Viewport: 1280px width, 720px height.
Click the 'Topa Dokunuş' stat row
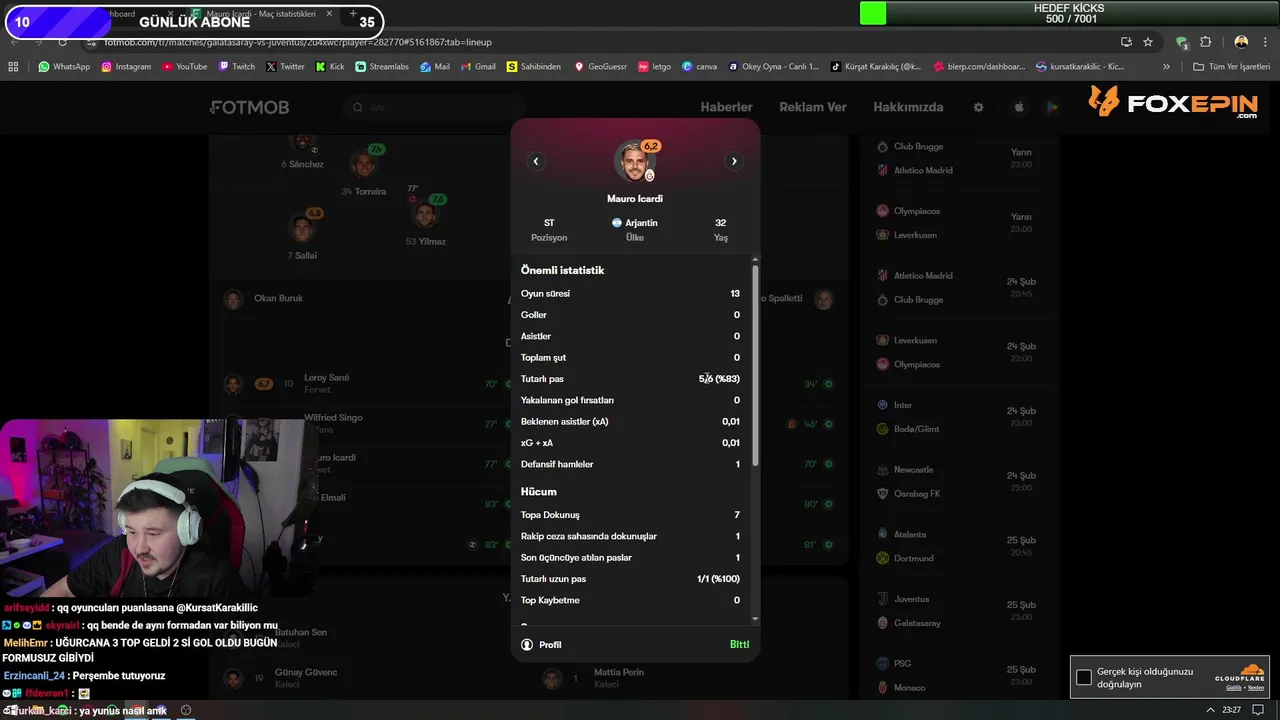click(x=630, y=515)
